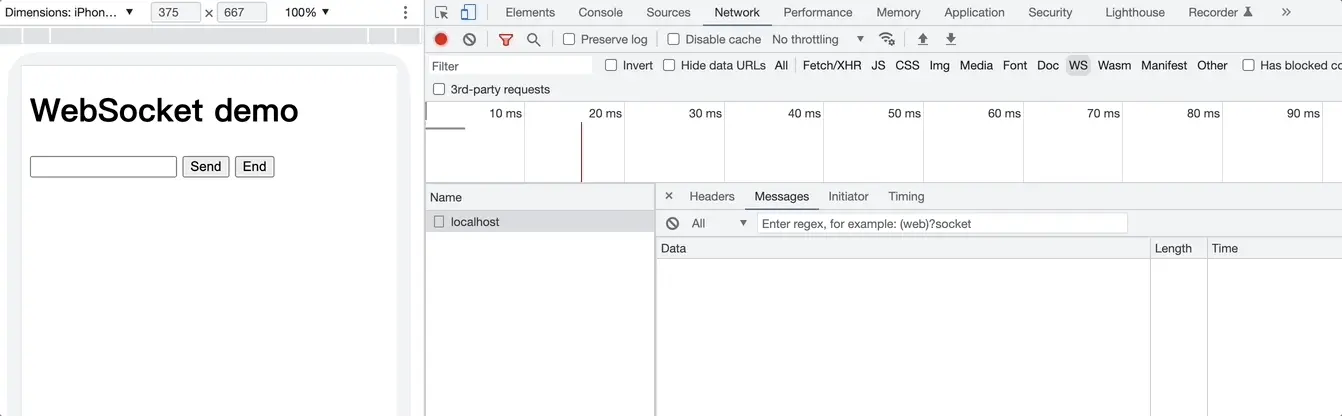Stop recording network log
Viewport: 1342px width, 416px height.
[x=441, y=39]
